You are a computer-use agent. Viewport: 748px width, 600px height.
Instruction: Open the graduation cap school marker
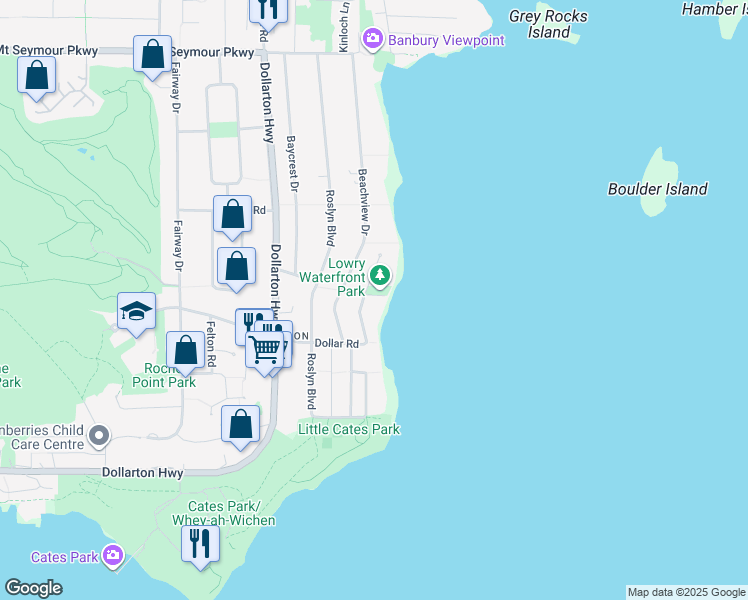tap(136, 311)
